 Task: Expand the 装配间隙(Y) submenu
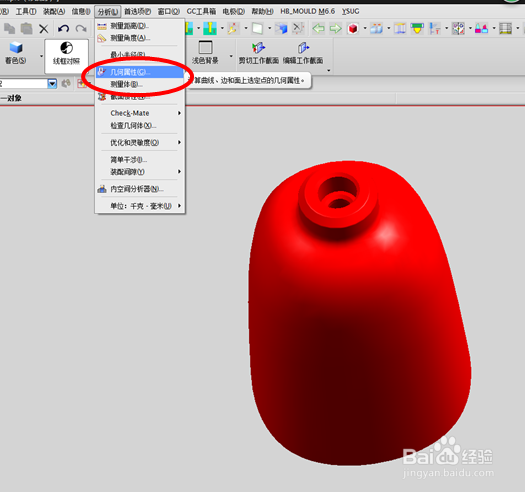[x=140, y=172]
